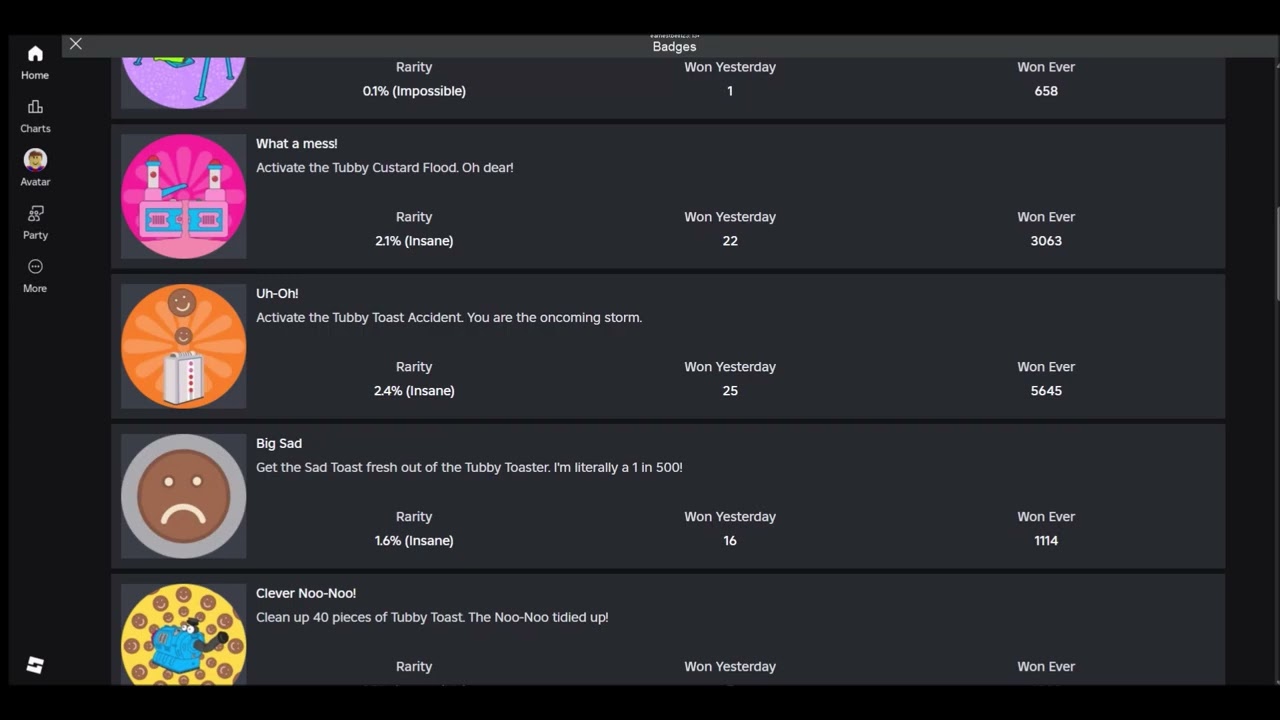This screenshot has width=1280, height=720.
Task: Click the Badges header title
Action: [x=674, y=47]
